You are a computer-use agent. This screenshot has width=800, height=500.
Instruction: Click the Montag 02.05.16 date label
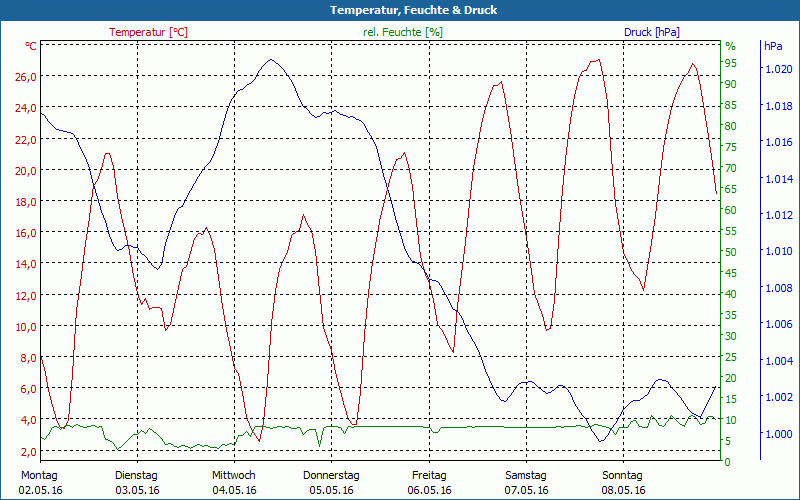39,483
